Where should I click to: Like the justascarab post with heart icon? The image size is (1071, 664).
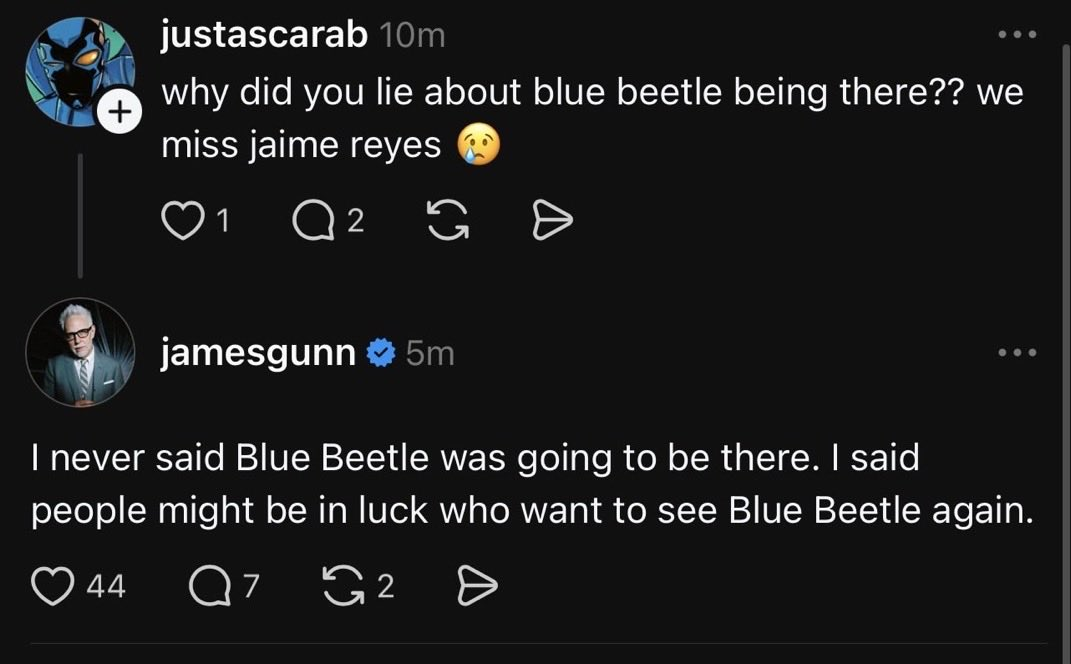(x=183, y=221)
